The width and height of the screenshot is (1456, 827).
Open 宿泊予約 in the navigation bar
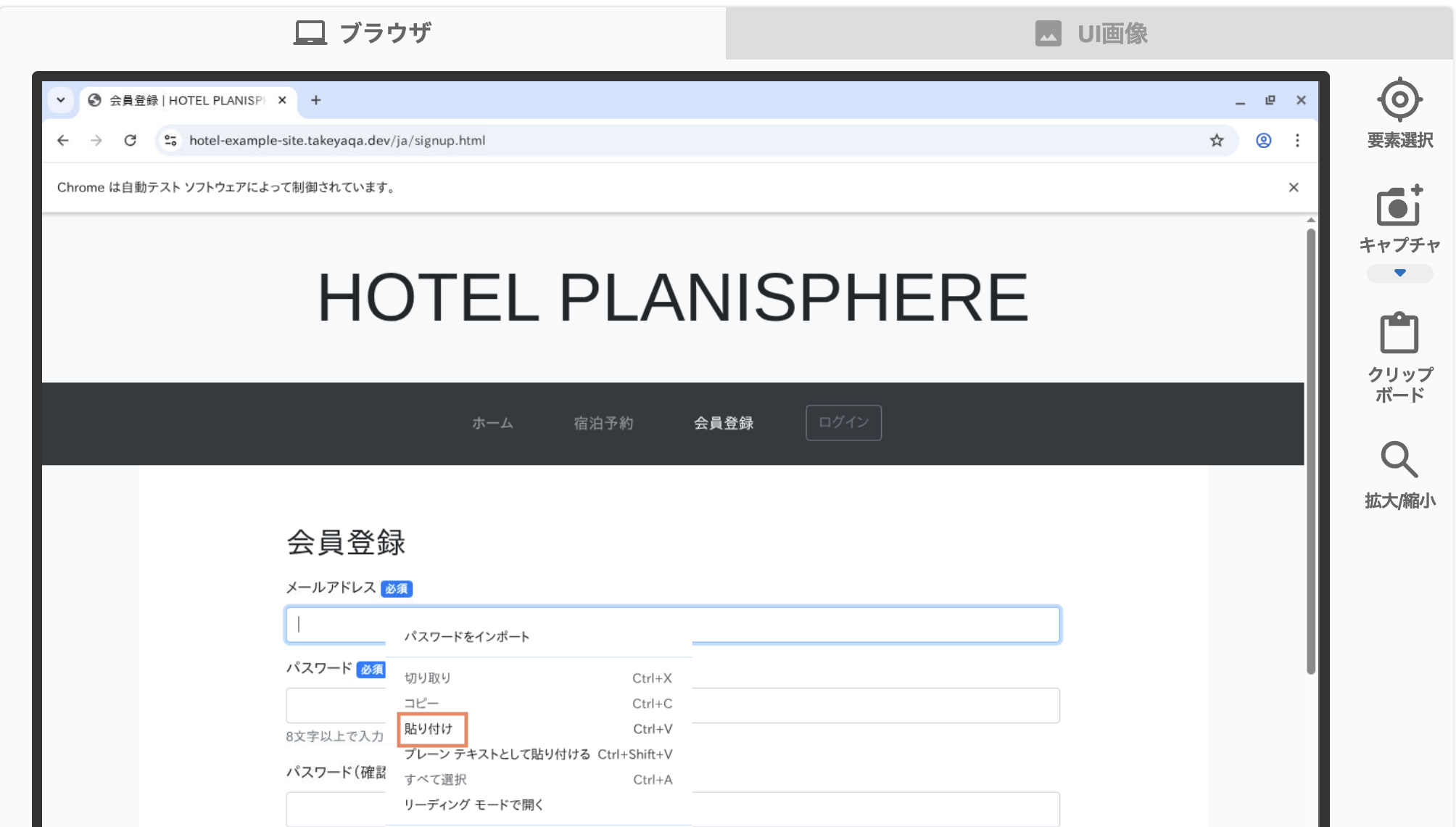(603, 423)
